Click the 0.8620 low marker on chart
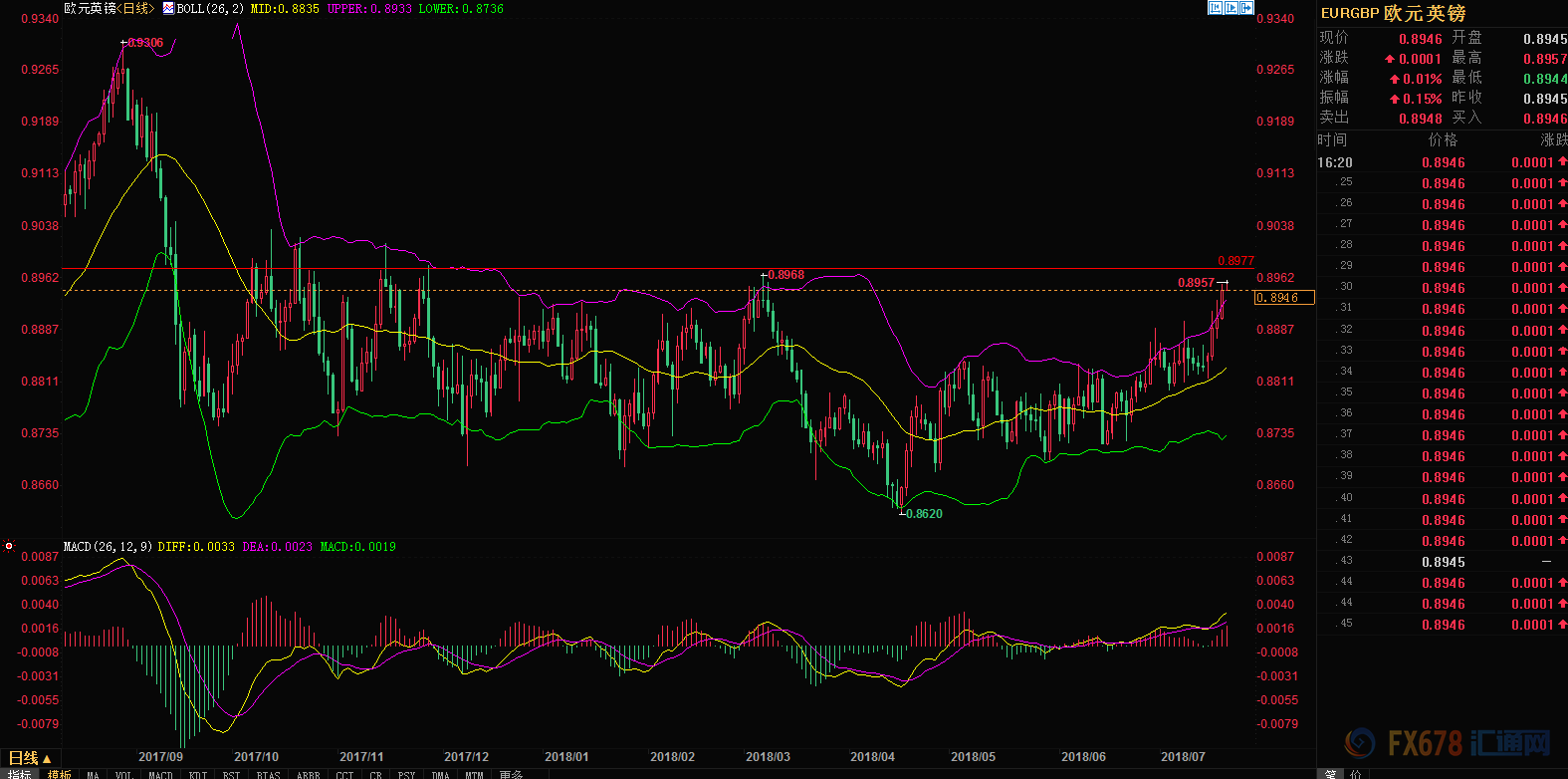 coord(923,514)
